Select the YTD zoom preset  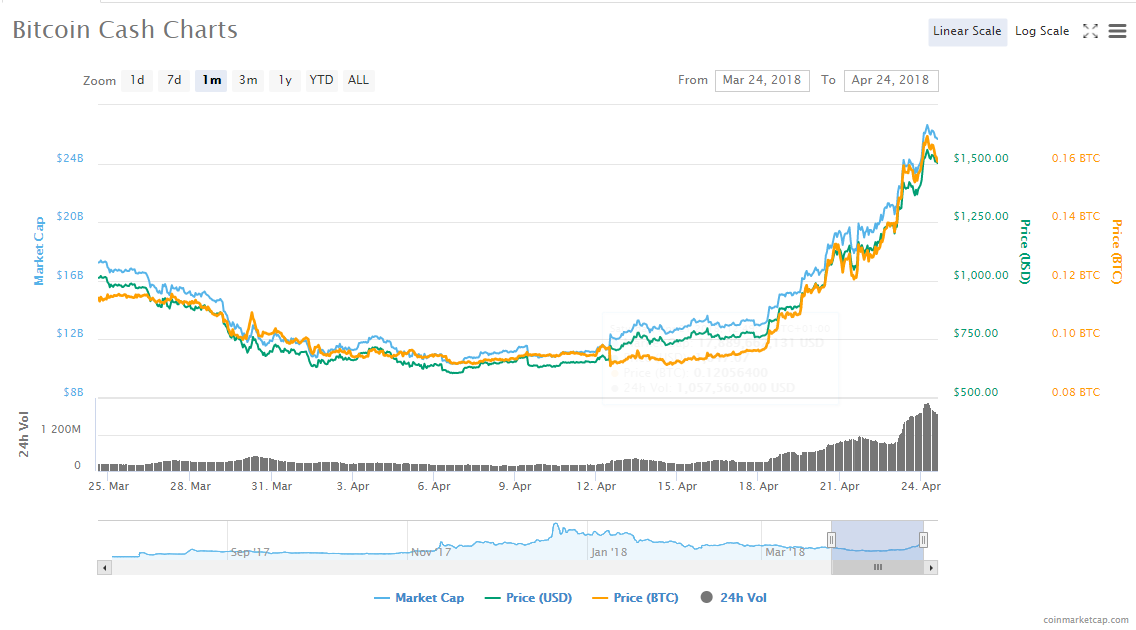pyautogui.click(x=321, y=80)
